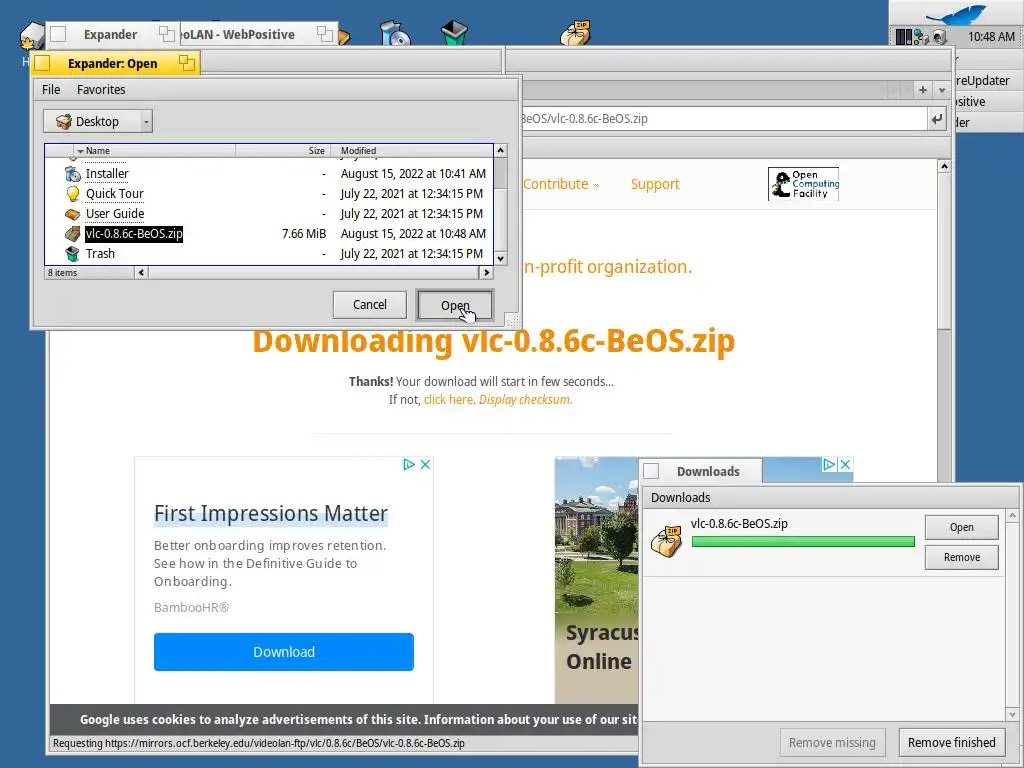Click Remove finished in Downloads
Image resolution: width=1024 pixels, height=768 pixels.
tap(952, 743)
